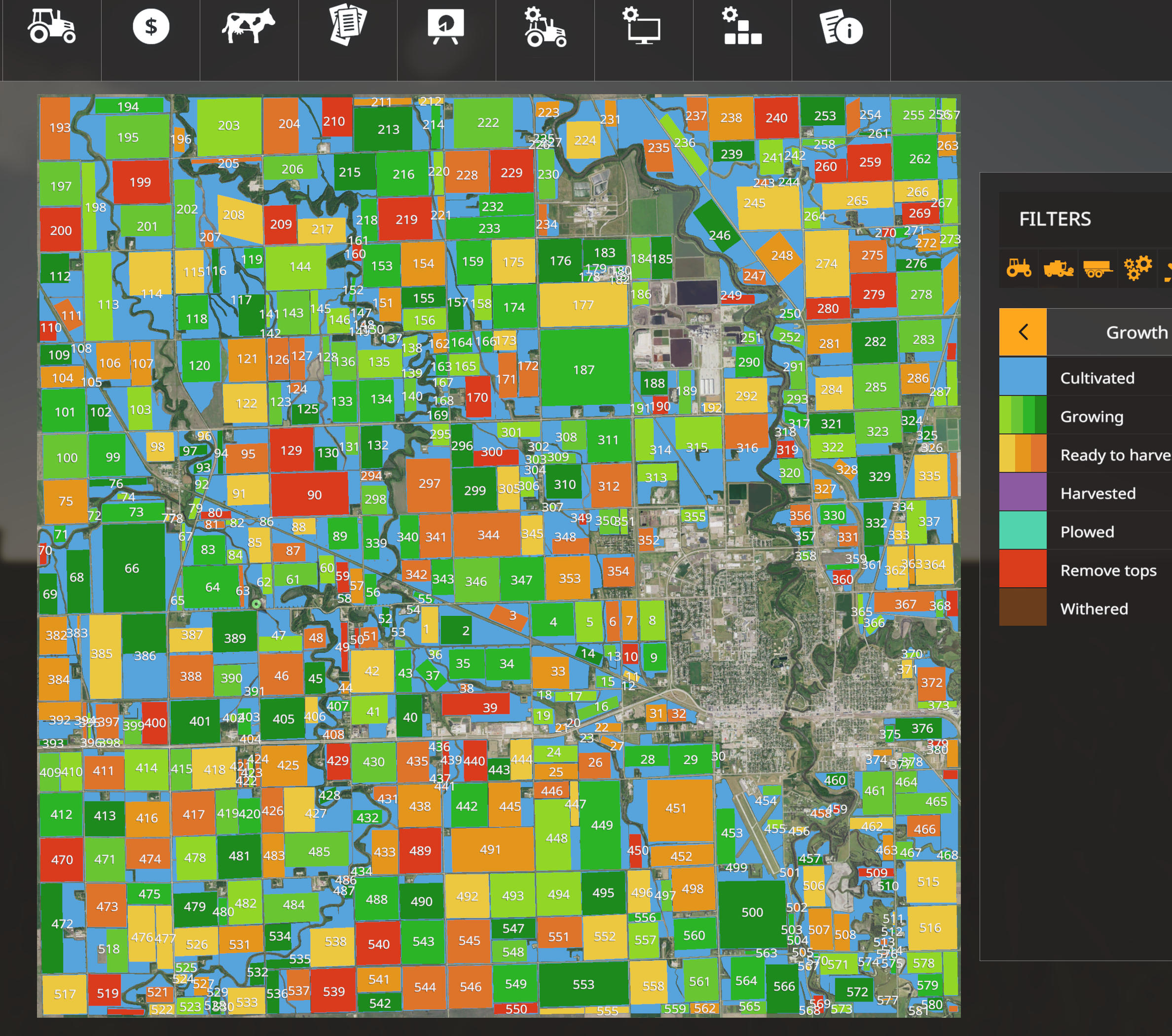Toggle the Harvested filter label
This screenshot has width=1172, height=1036.
tap(1098, 494)
